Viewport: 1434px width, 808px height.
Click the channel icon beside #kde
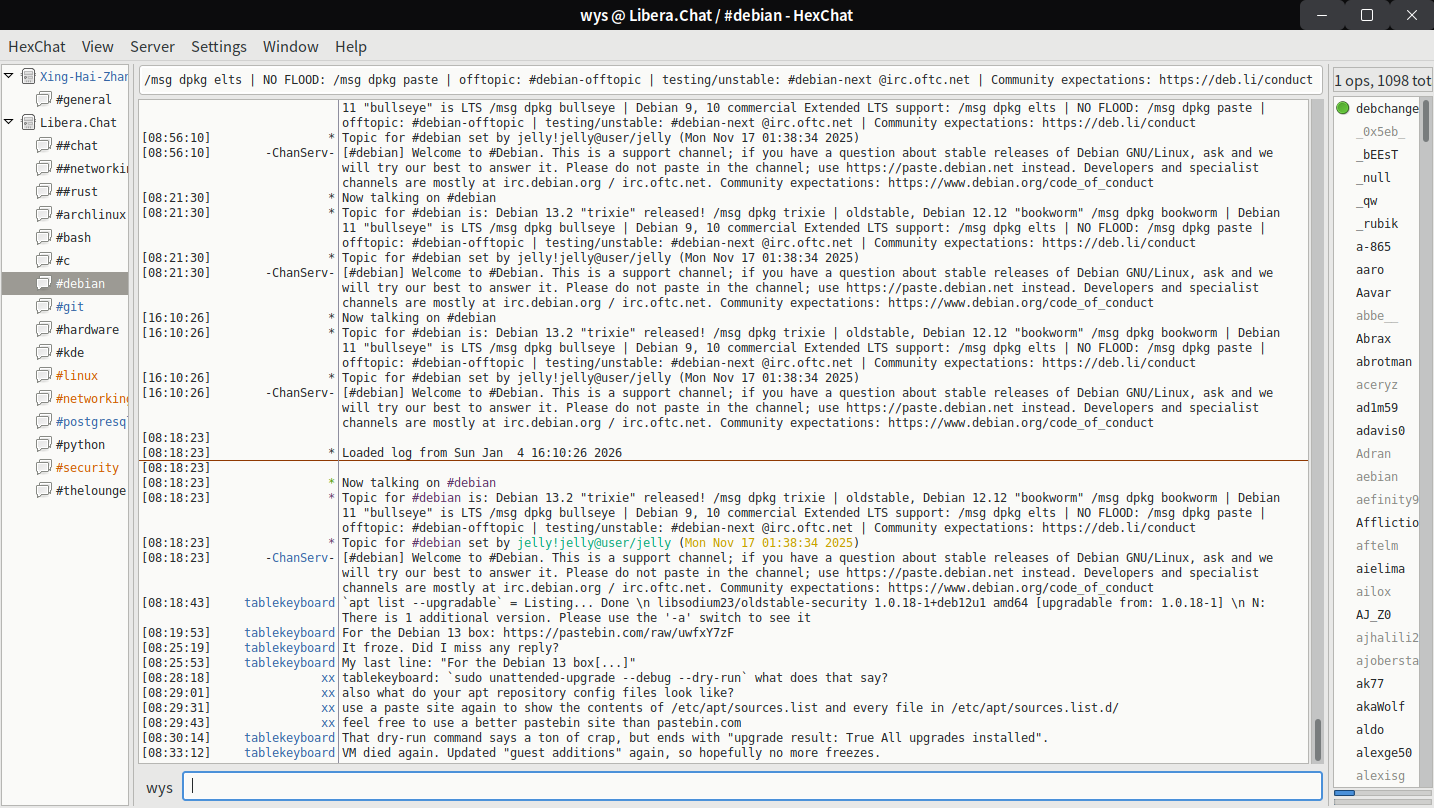pyautogui.click(x=43, y=352)
